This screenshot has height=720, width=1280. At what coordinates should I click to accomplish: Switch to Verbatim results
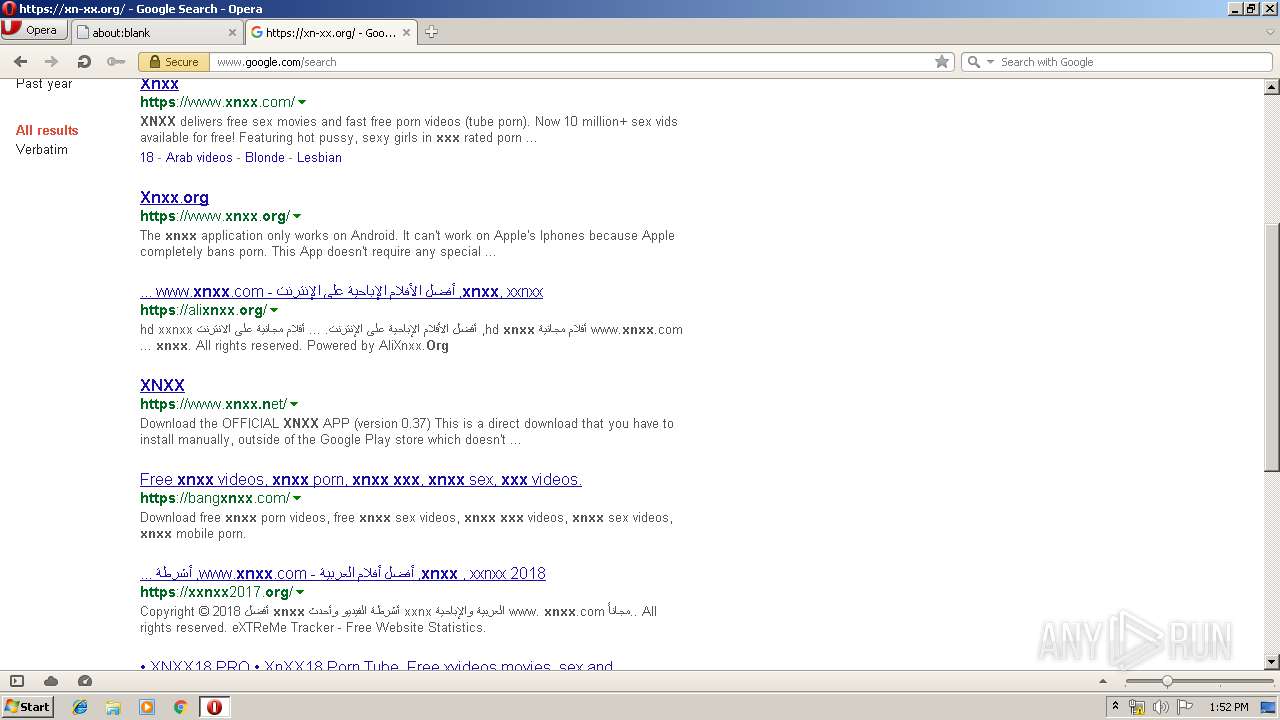(x=42, y=149)
